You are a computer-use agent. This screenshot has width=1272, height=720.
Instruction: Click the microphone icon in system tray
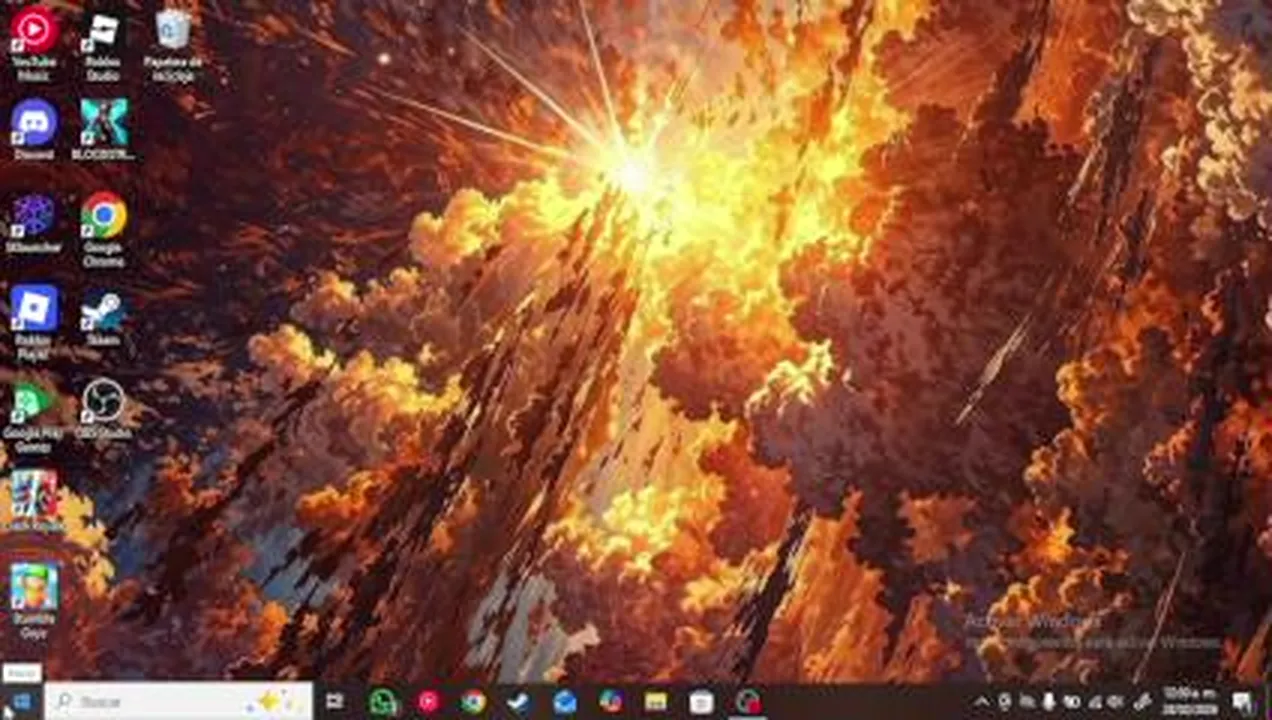(x=1049, y=702)
